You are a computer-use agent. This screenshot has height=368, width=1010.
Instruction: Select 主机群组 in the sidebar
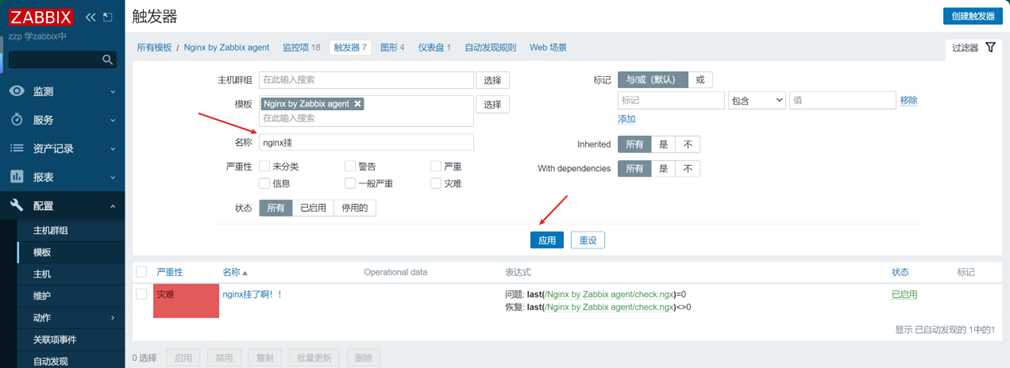click(x=51, y=231)
